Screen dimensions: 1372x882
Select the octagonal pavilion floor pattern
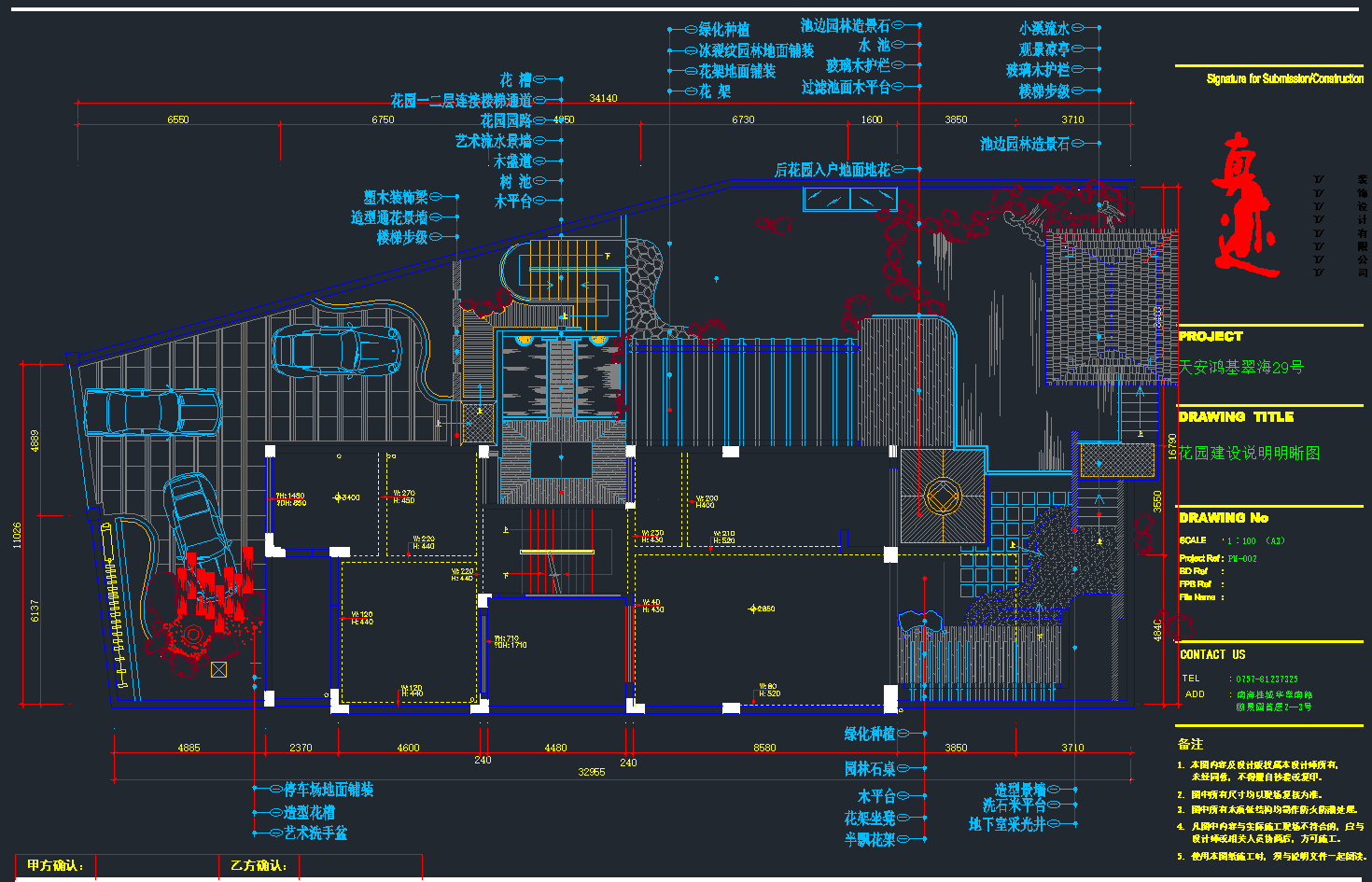tap(943, 497)
